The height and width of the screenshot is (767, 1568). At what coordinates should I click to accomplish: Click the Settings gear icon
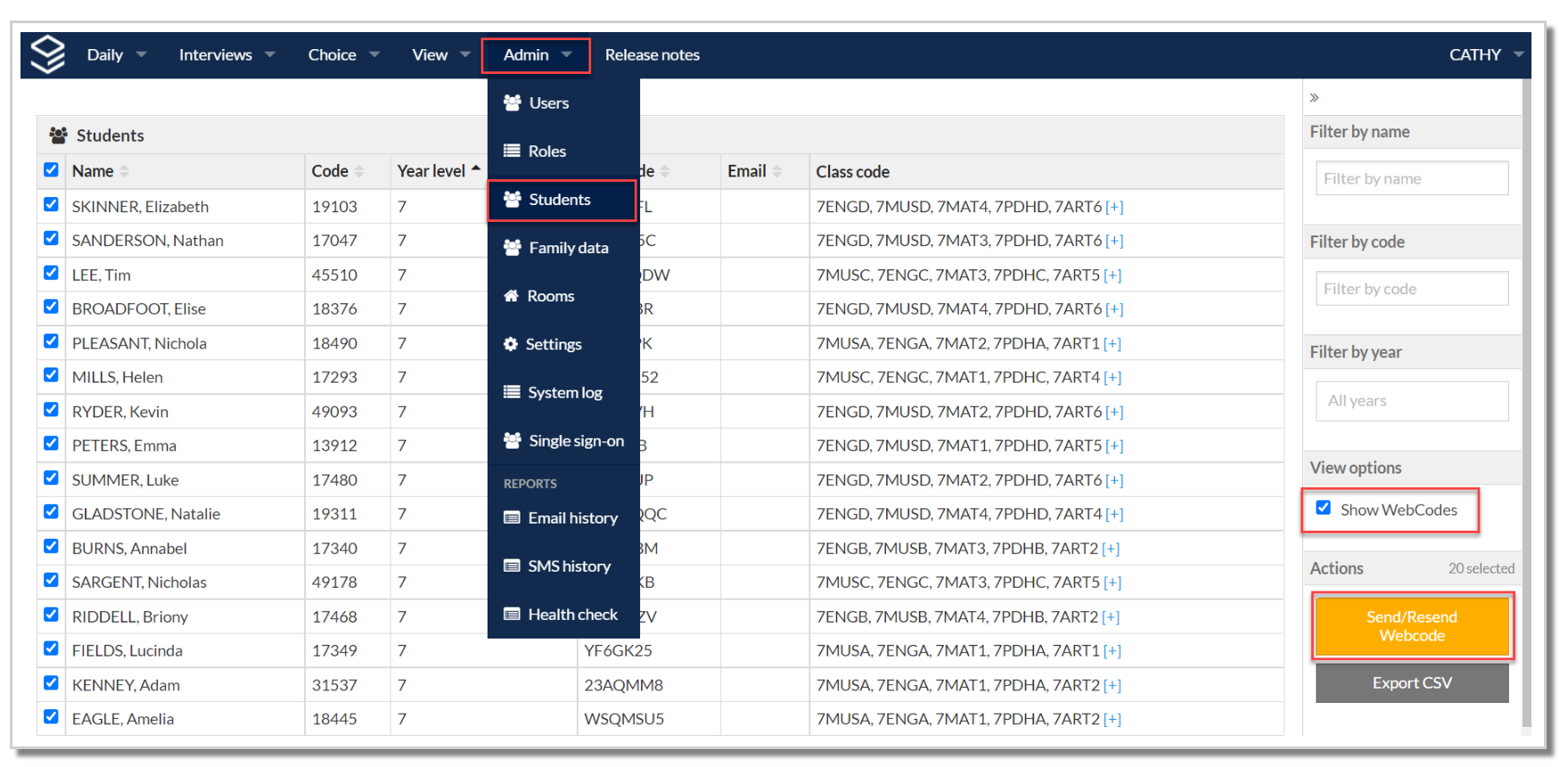coord(510,343)
